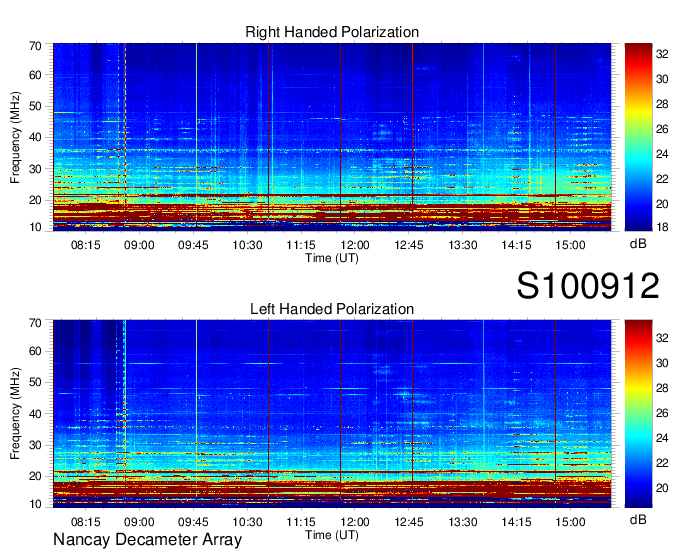Click 12:45 tick on Right Handed time axis
The width and height of the screenshot is (680, 552).
[x=409, y=245]
